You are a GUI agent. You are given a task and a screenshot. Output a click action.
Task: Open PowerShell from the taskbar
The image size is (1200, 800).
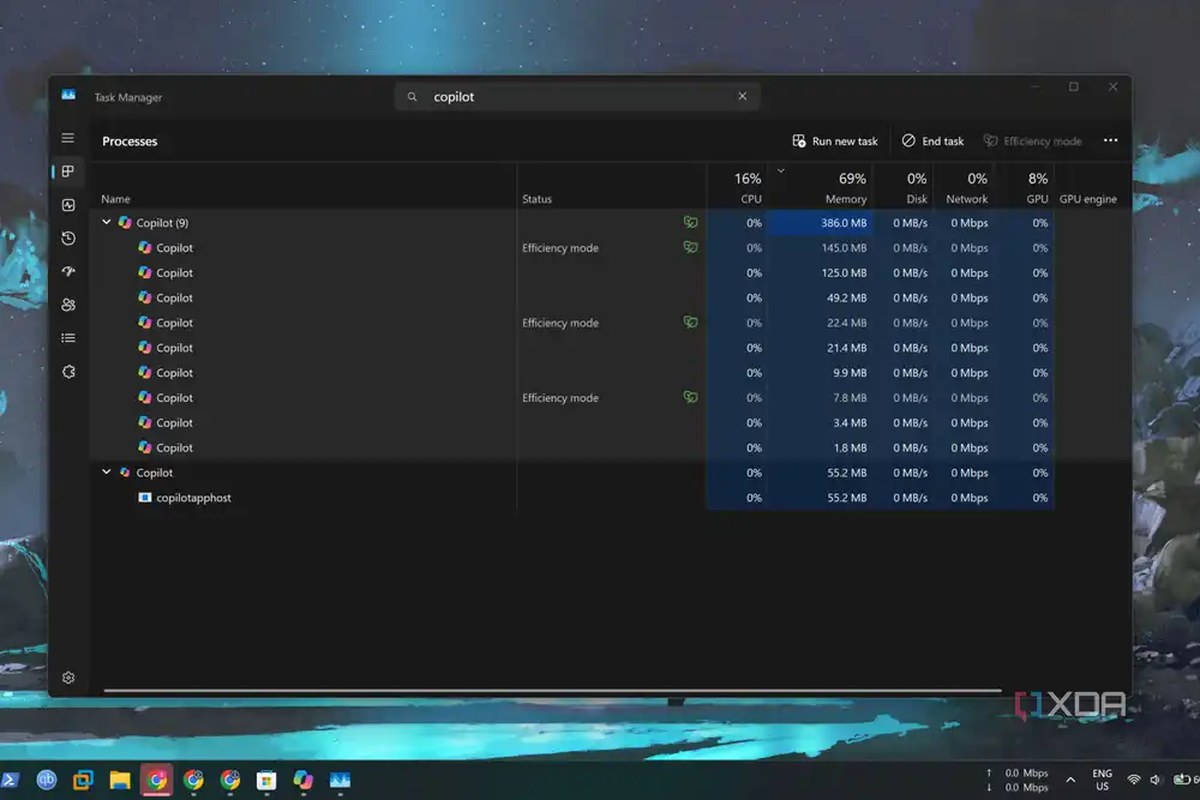click(7, 779)
